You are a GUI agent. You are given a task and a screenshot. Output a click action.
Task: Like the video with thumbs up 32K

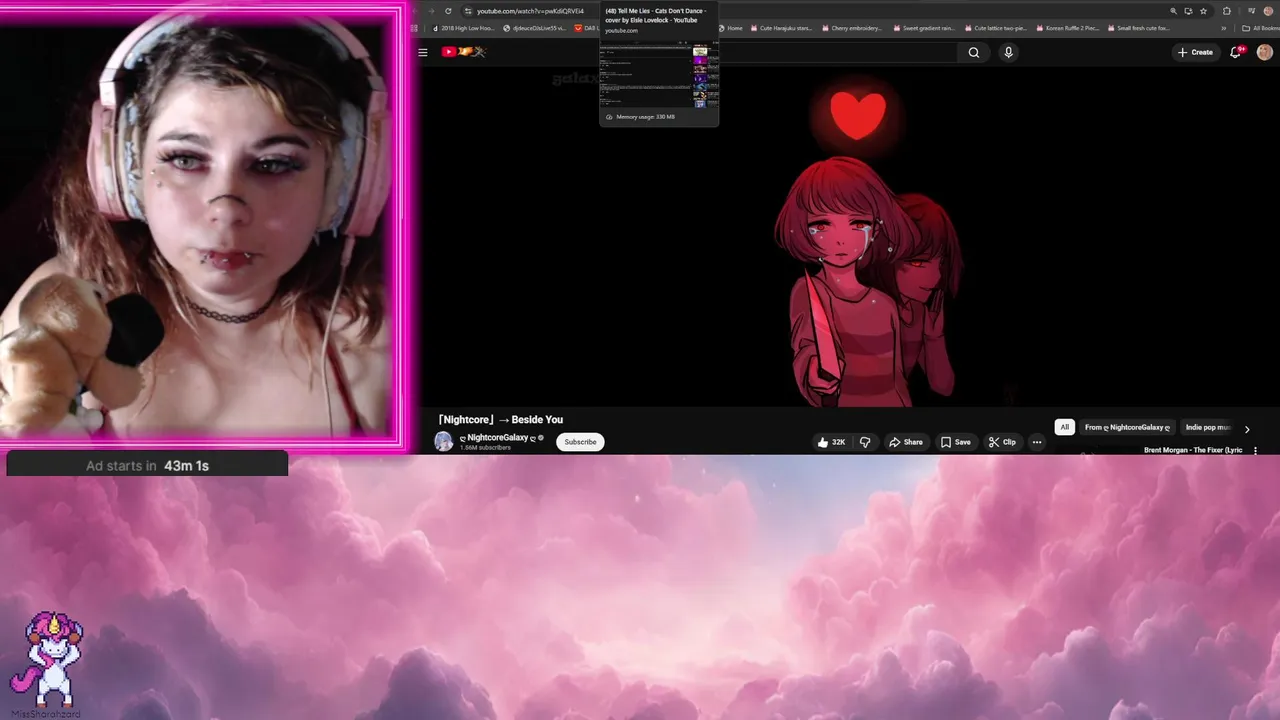point(831,442)
